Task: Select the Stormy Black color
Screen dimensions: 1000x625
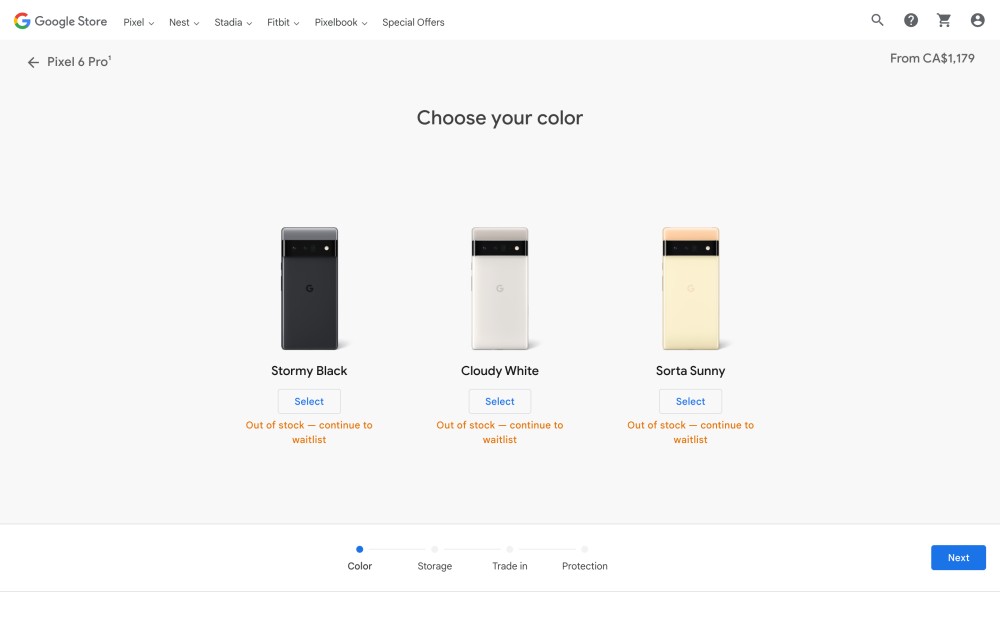Action: point(309,401)
